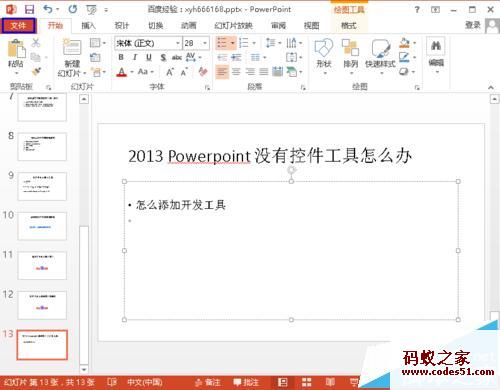Toggle text Shadow formatting

click(x=163, y=57)
